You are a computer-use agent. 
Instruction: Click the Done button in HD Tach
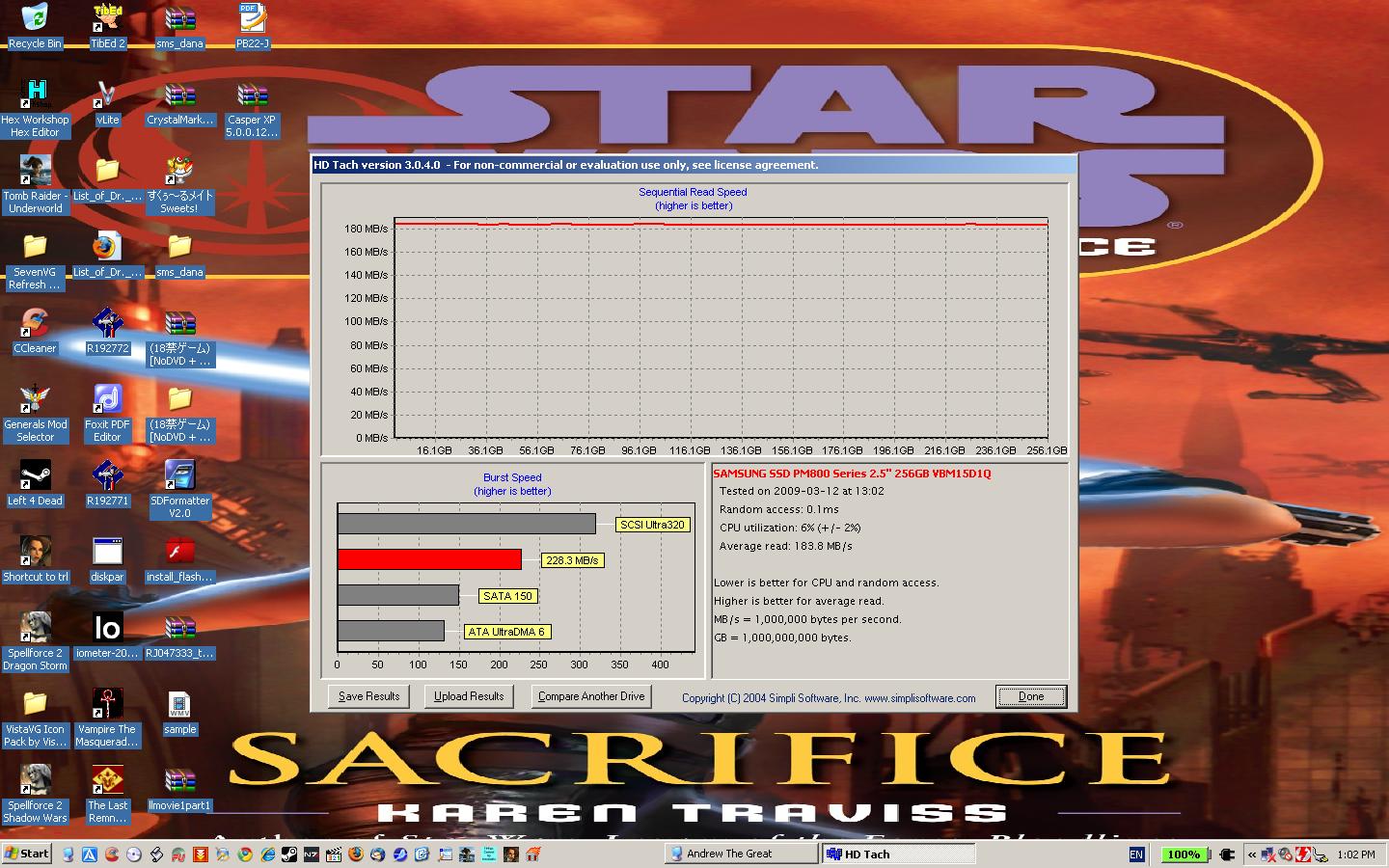[1030, 696]
